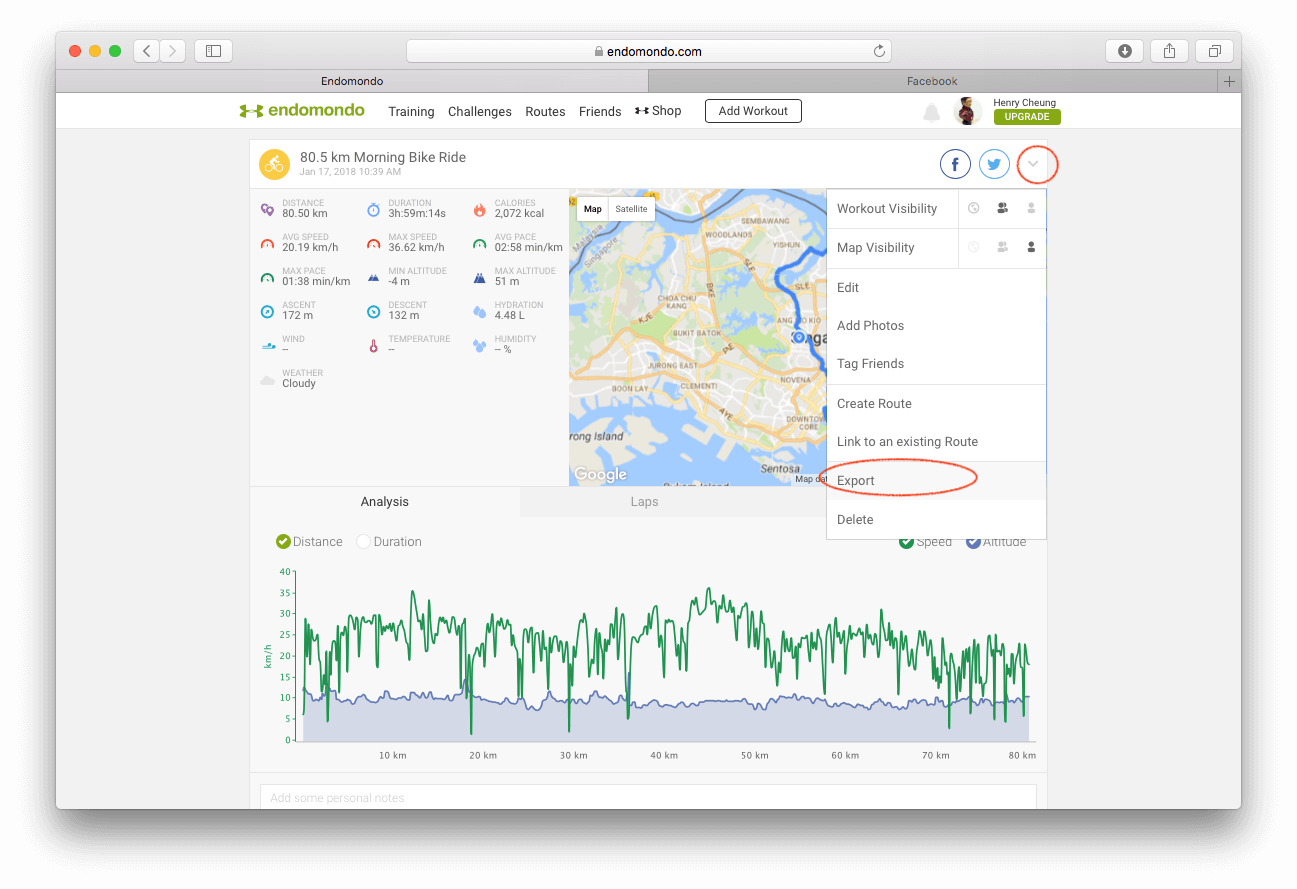Choose Edit from workout menu
The height and width of the screenshot is (889, 1297).
tap(936, 287)
